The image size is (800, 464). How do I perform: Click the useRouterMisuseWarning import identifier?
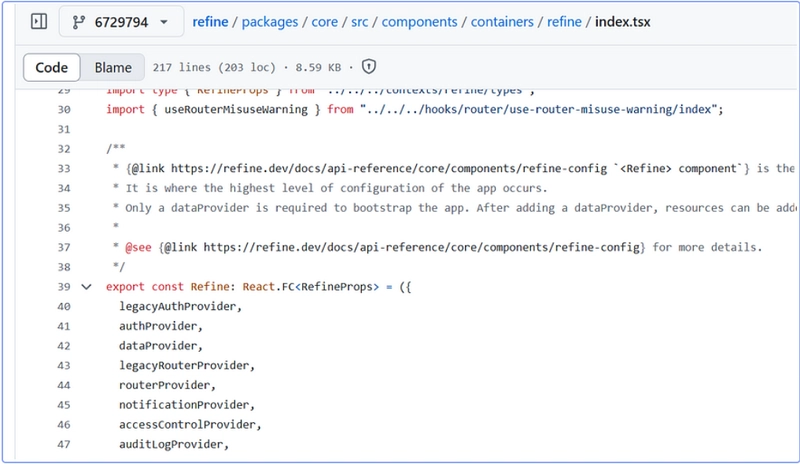[236, 110]
